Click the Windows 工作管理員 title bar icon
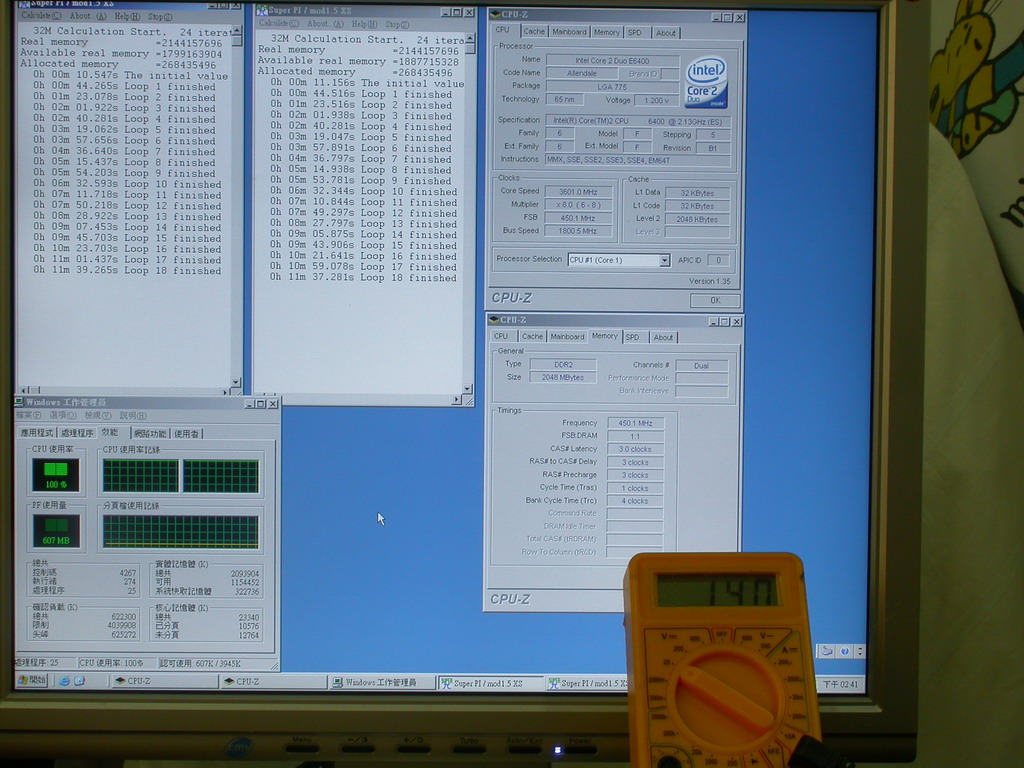1024x768 pixels. point(19,402)
